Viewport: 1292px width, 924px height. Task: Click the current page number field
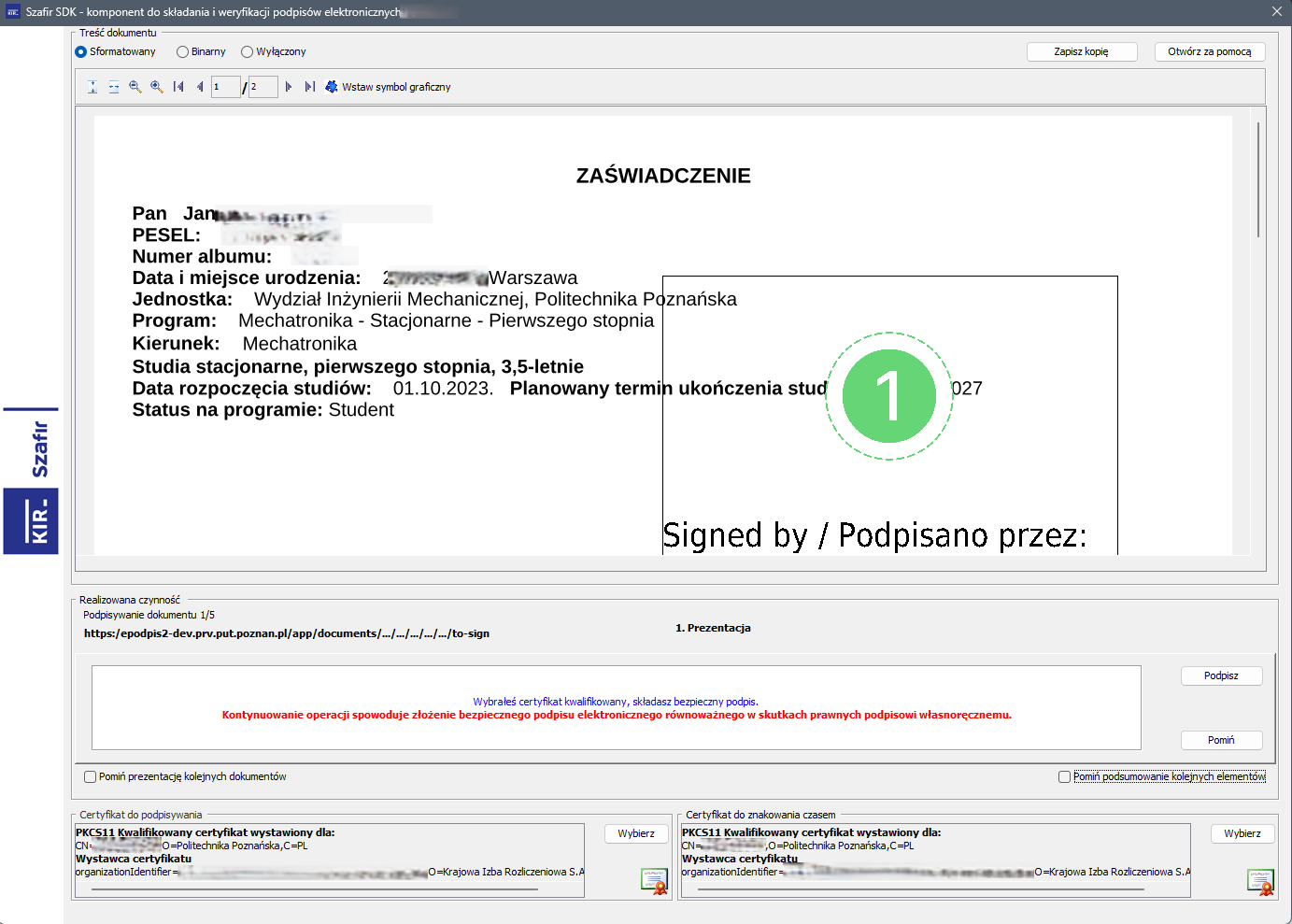225,87
